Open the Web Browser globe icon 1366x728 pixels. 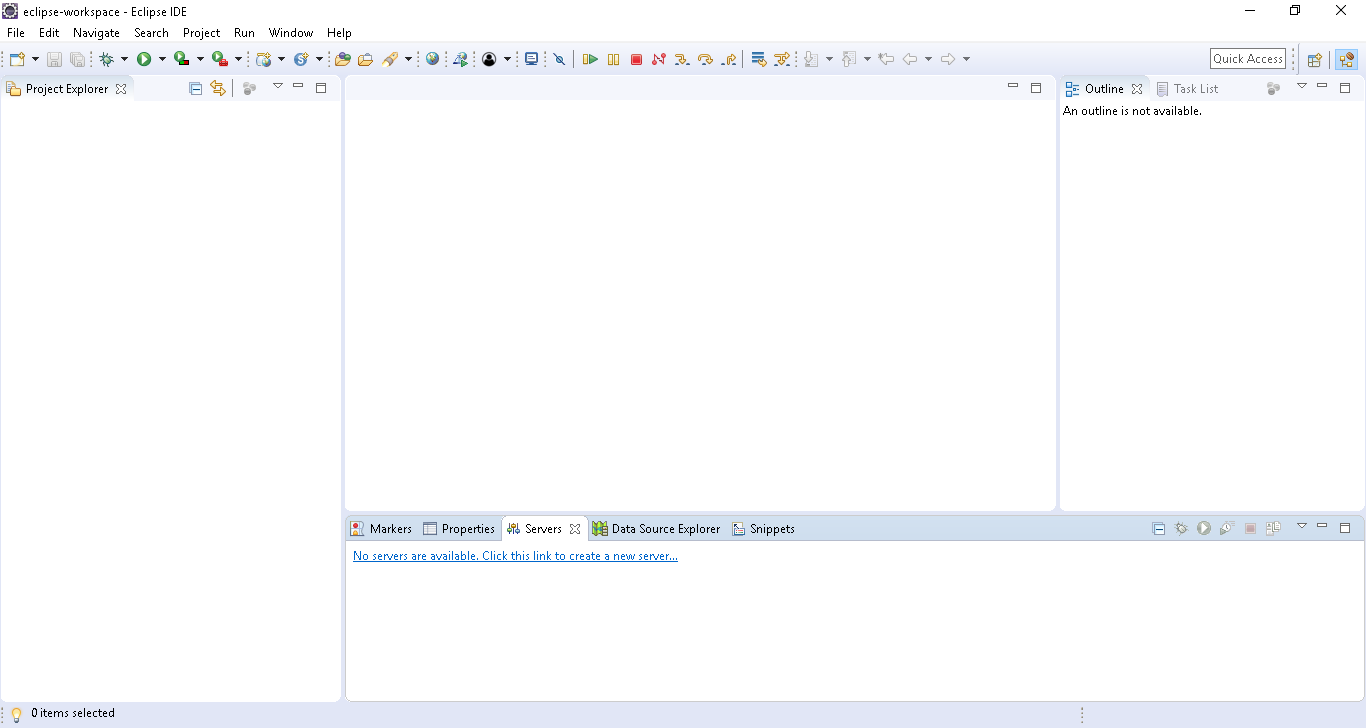[x=432, y=59]
